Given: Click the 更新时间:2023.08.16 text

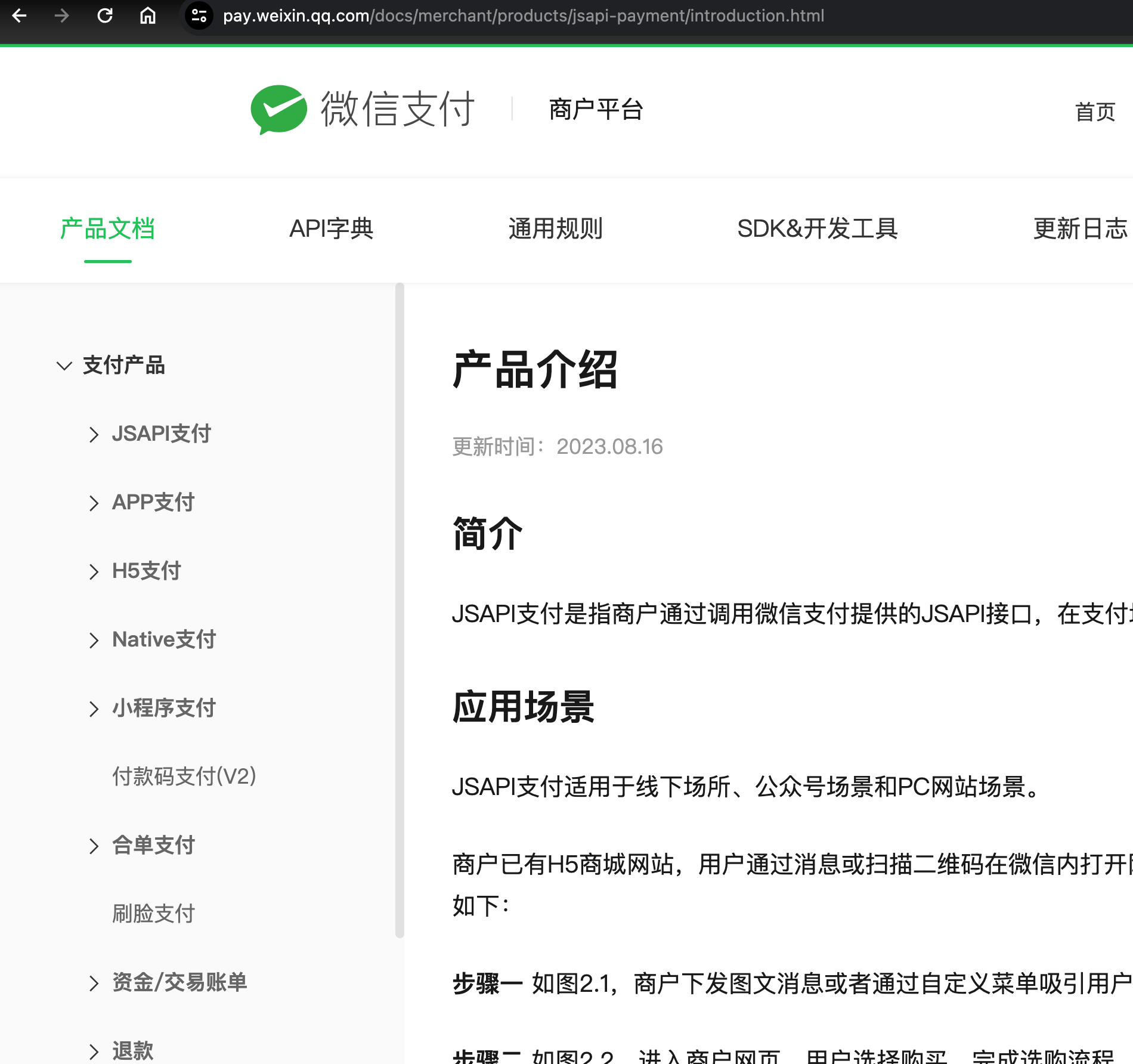Looking at the screenshot, I should click(x=558, y=447).
